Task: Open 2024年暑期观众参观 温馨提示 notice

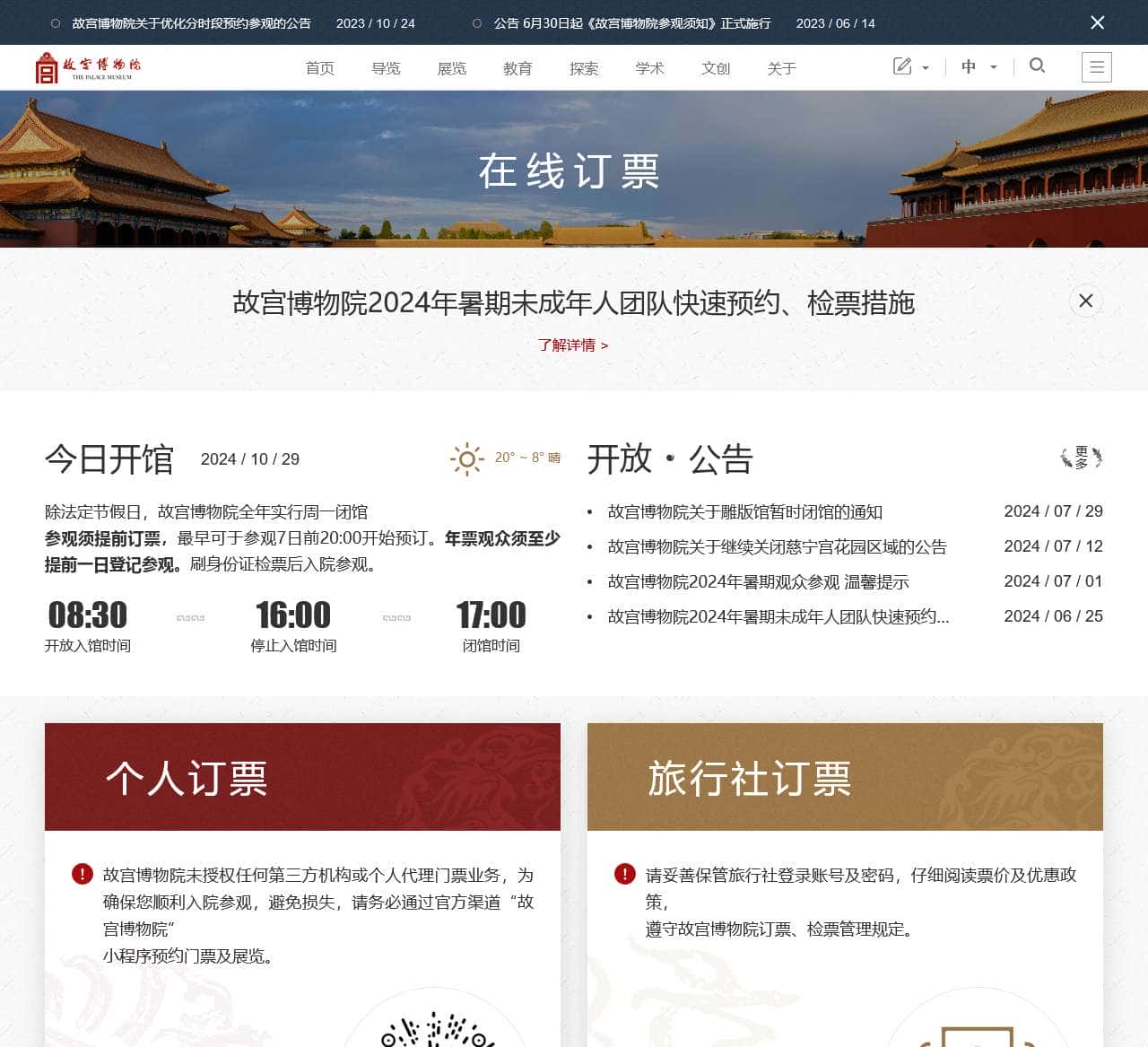Action: [758, 581]
